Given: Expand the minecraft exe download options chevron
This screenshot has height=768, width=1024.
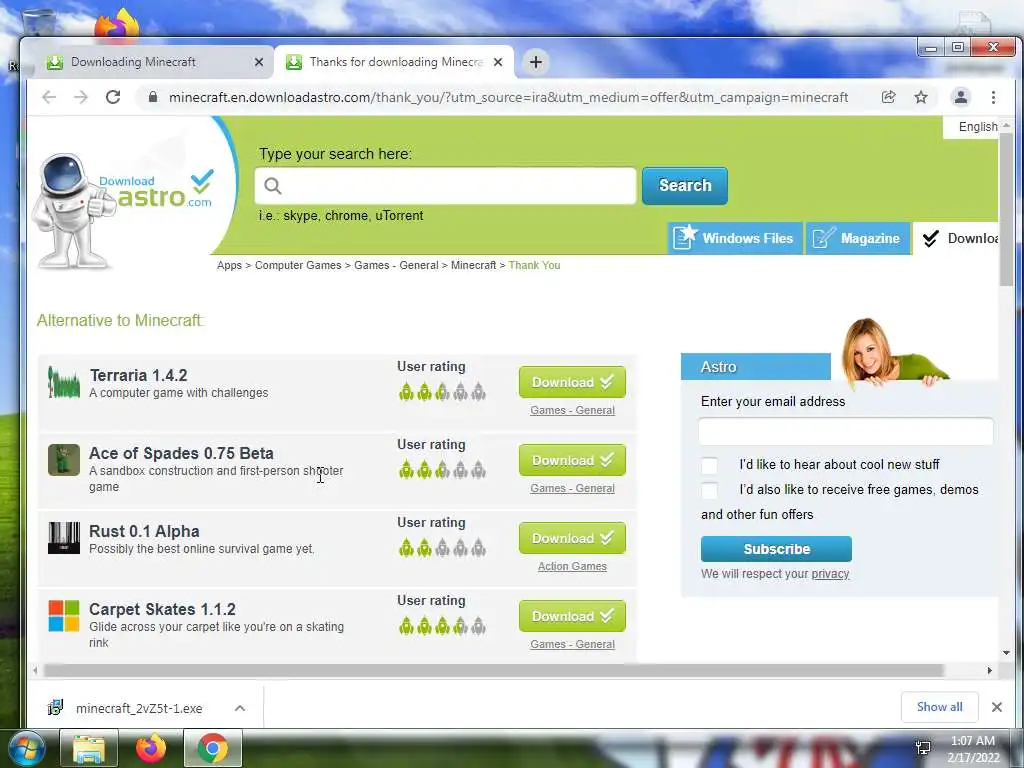Looking at the screenshot, I should click(x=240, y=708).
